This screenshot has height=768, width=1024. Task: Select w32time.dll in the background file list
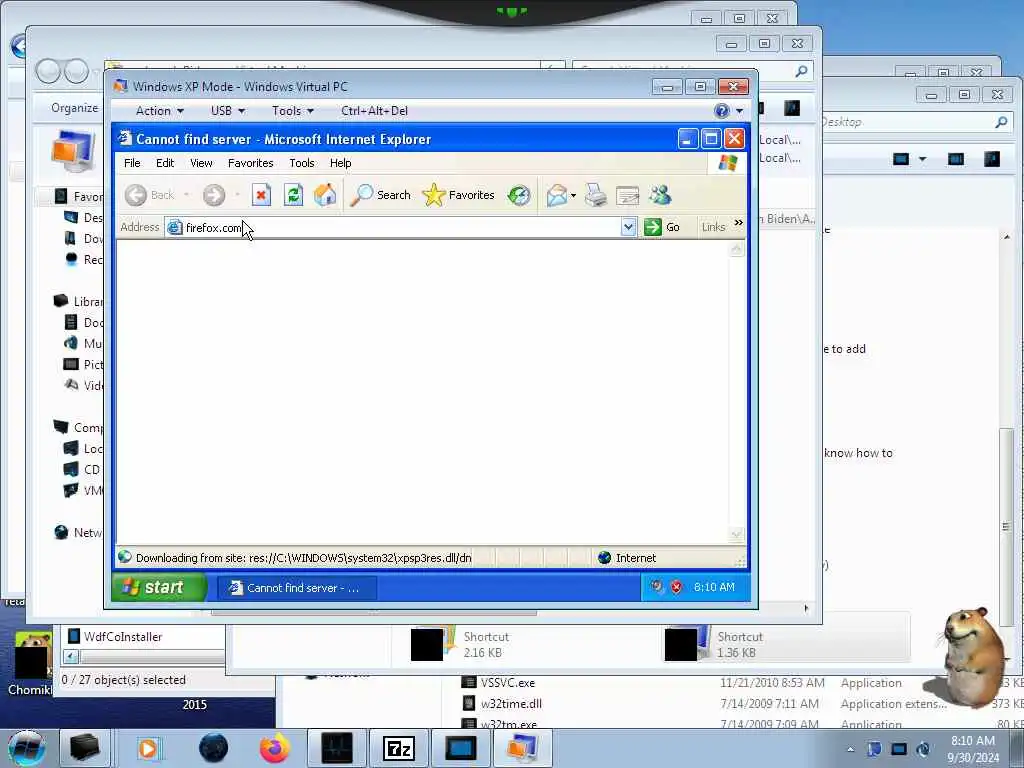[511, 704]
